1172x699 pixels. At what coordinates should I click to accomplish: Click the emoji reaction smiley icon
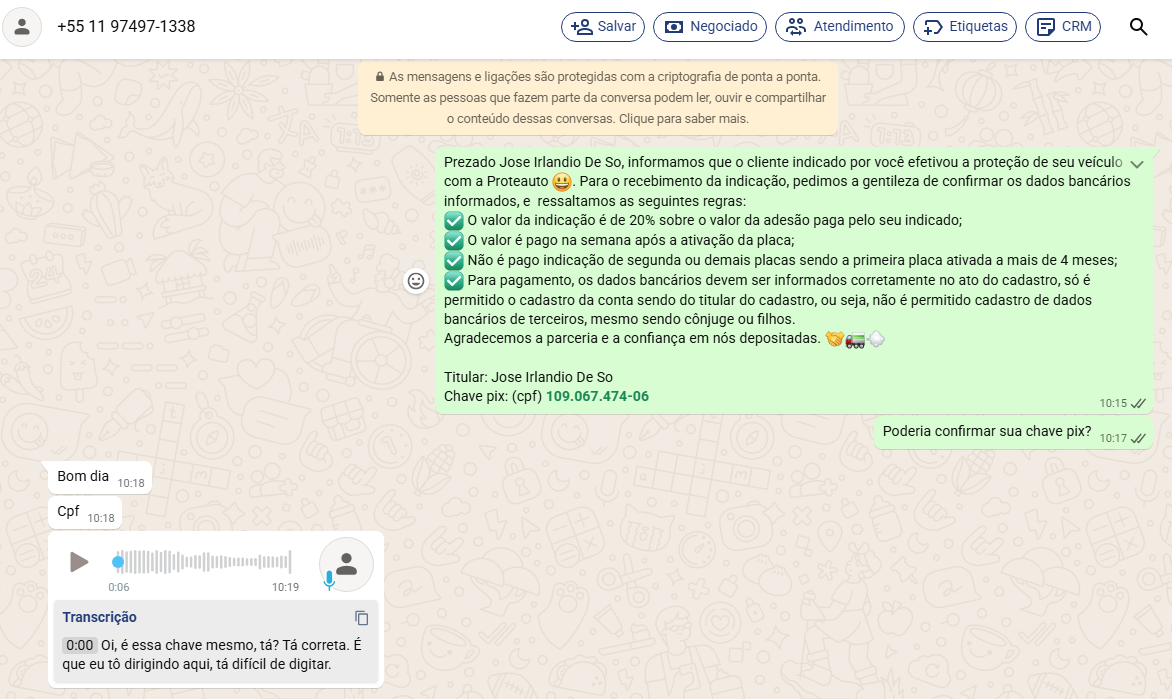pos(416,281)
